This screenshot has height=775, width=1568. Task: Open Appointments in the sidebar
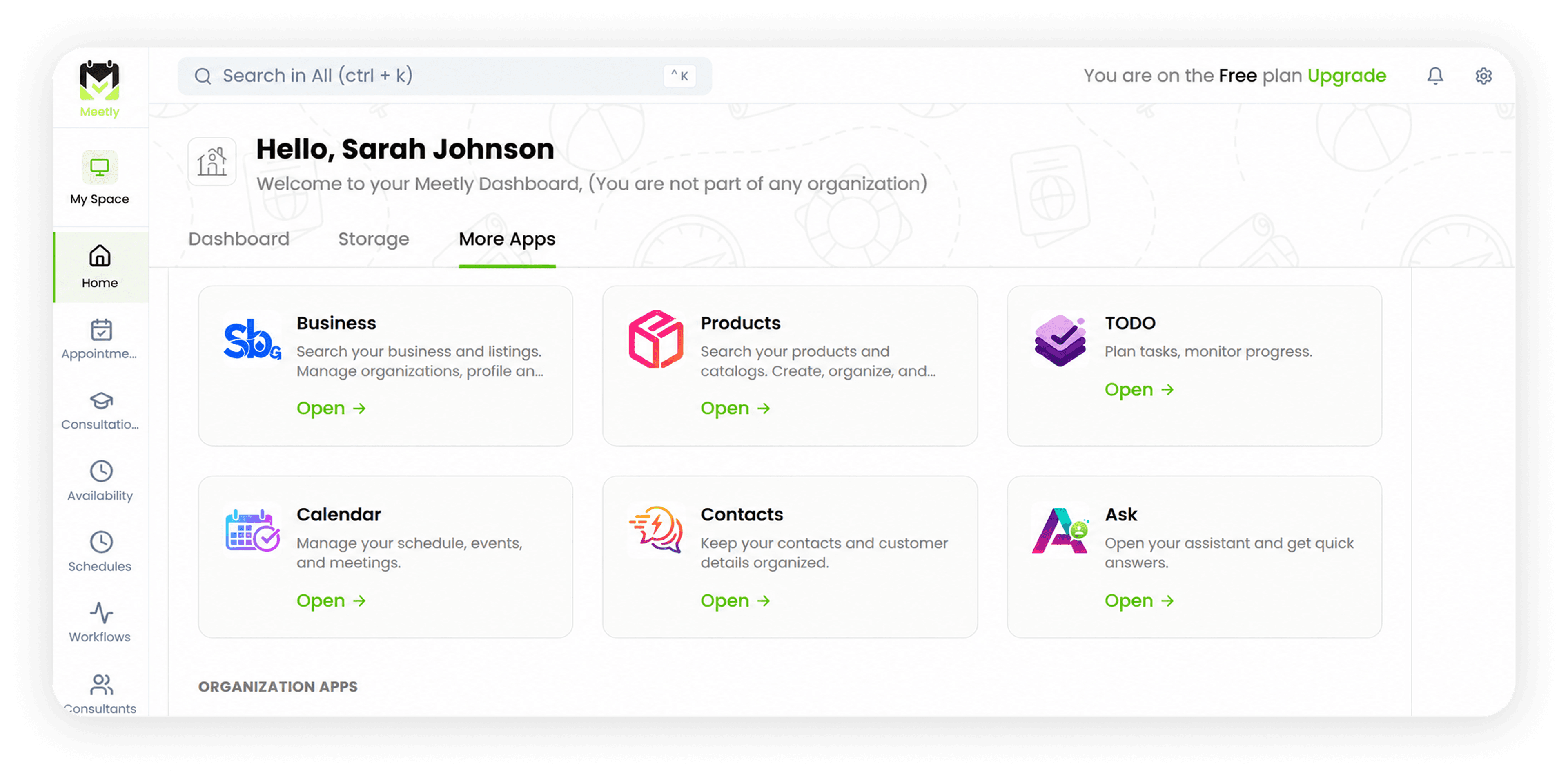pyautogui.click(x=100, y=340)
